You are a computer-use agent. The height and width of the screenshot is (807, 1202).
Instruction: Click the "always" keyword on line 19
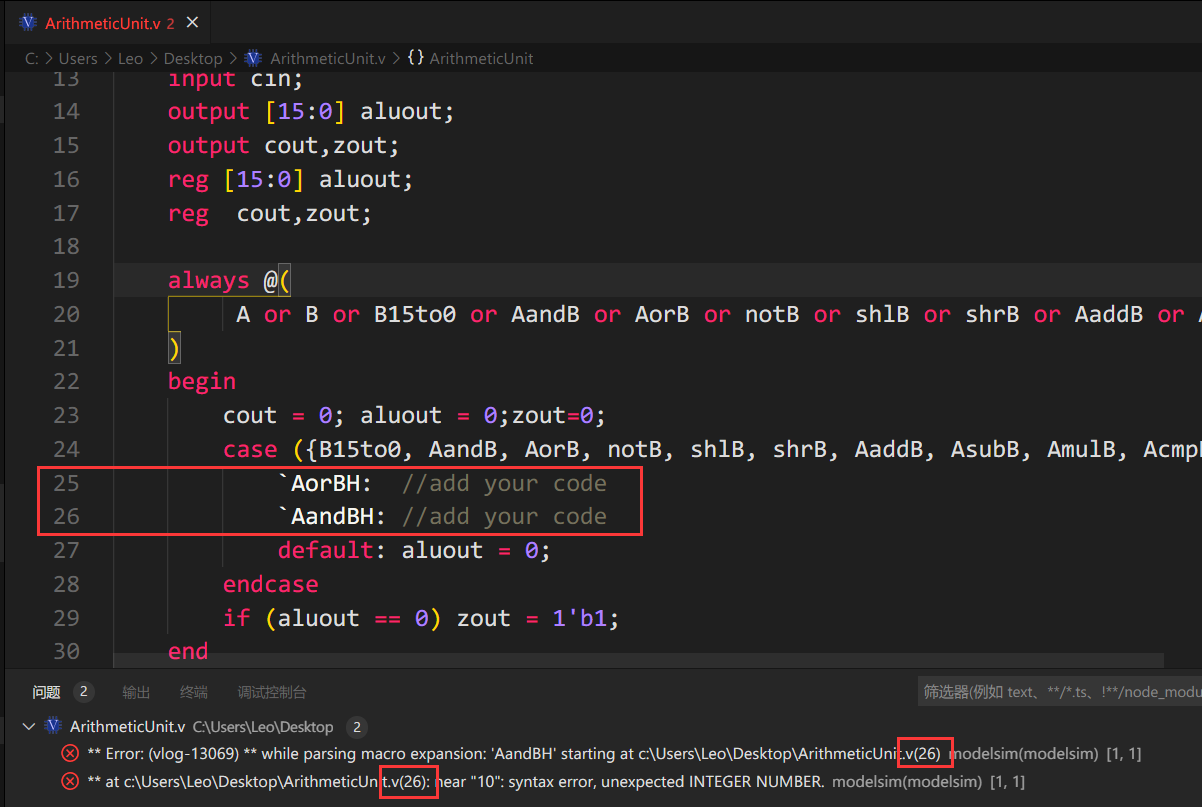click(208, 280)
